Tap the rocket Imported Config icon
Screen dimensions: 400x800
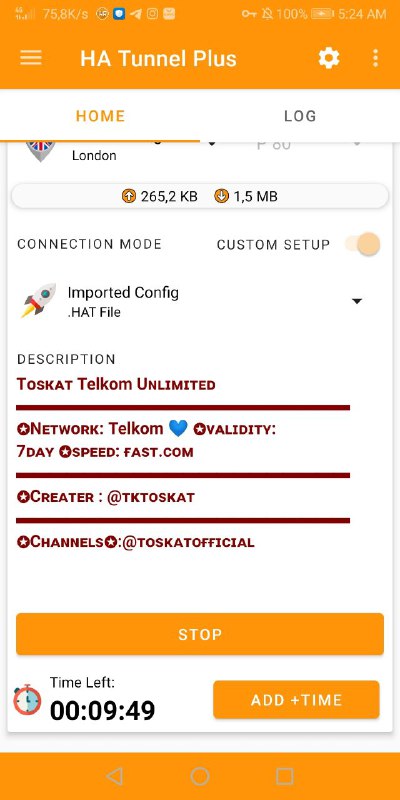click(x=38, y=301)
